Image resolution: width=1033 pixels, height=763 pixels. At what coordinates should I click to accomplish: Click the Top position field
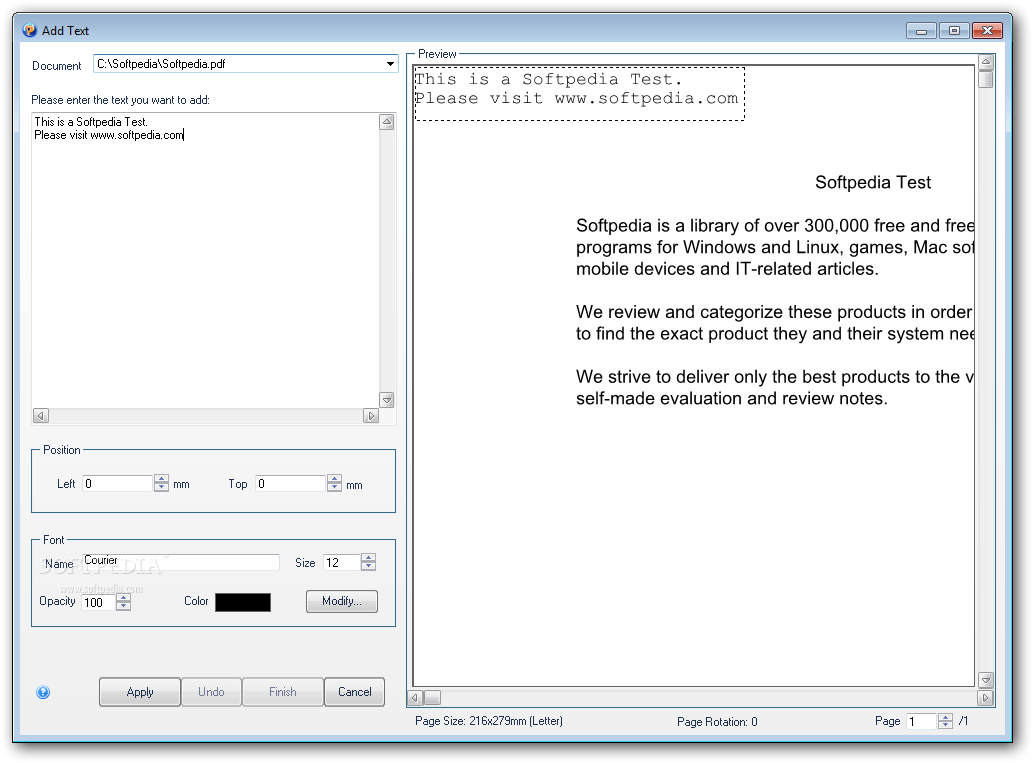[x=291, y=484]
